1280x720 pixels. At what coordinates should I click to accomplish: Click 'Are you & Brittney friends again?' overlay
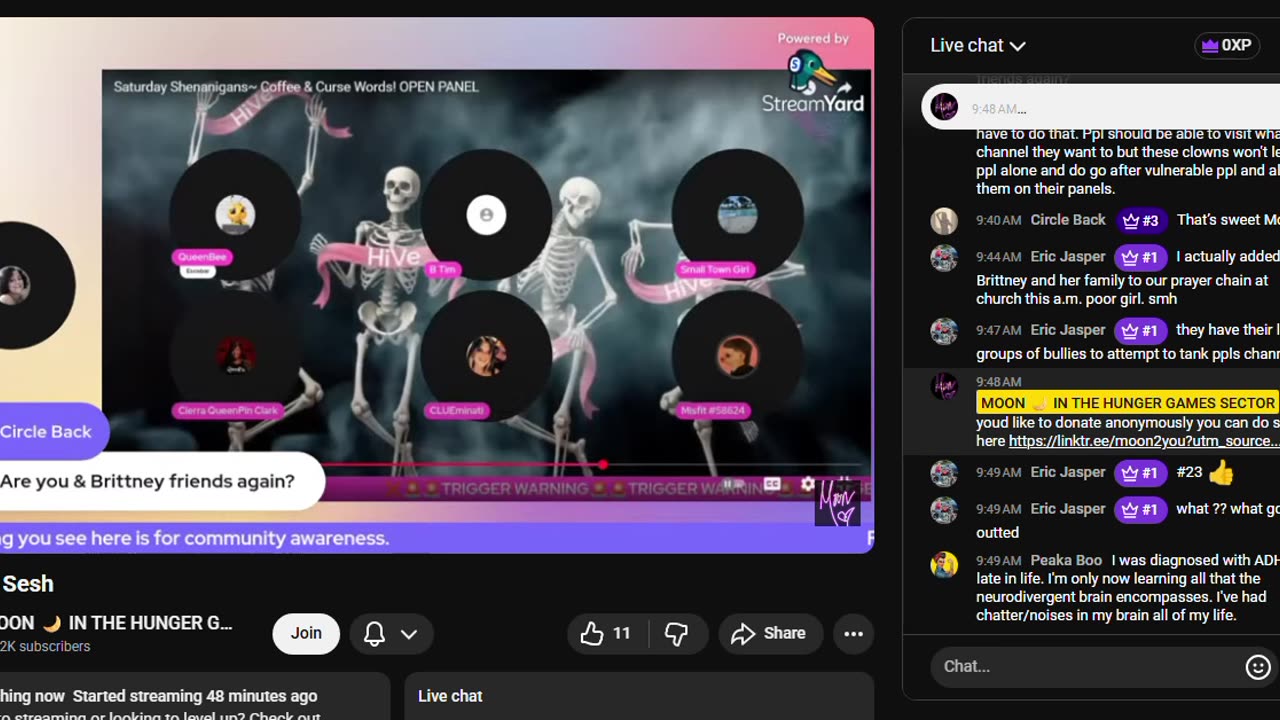[x=148, y=481]
